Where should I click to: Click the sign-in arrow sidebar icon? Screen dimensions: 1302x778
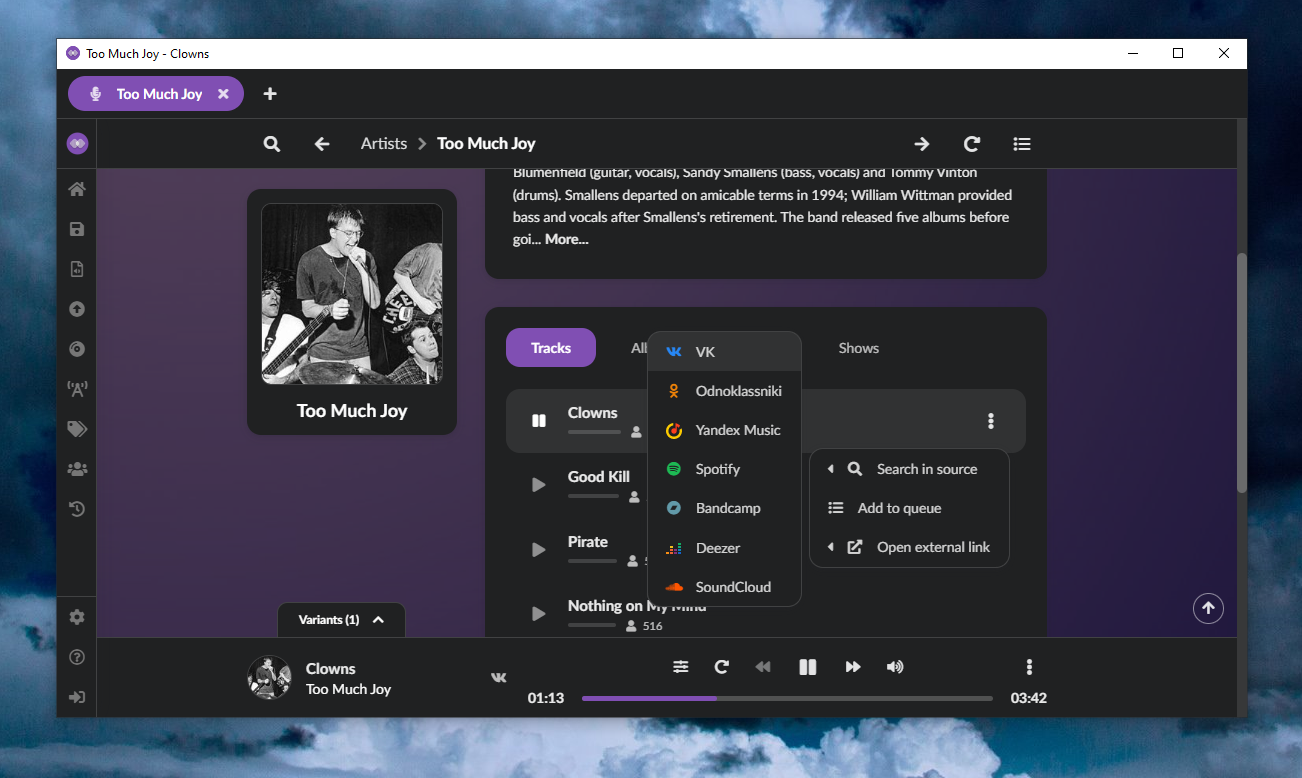pyautogui.click(x=77, y=697)
